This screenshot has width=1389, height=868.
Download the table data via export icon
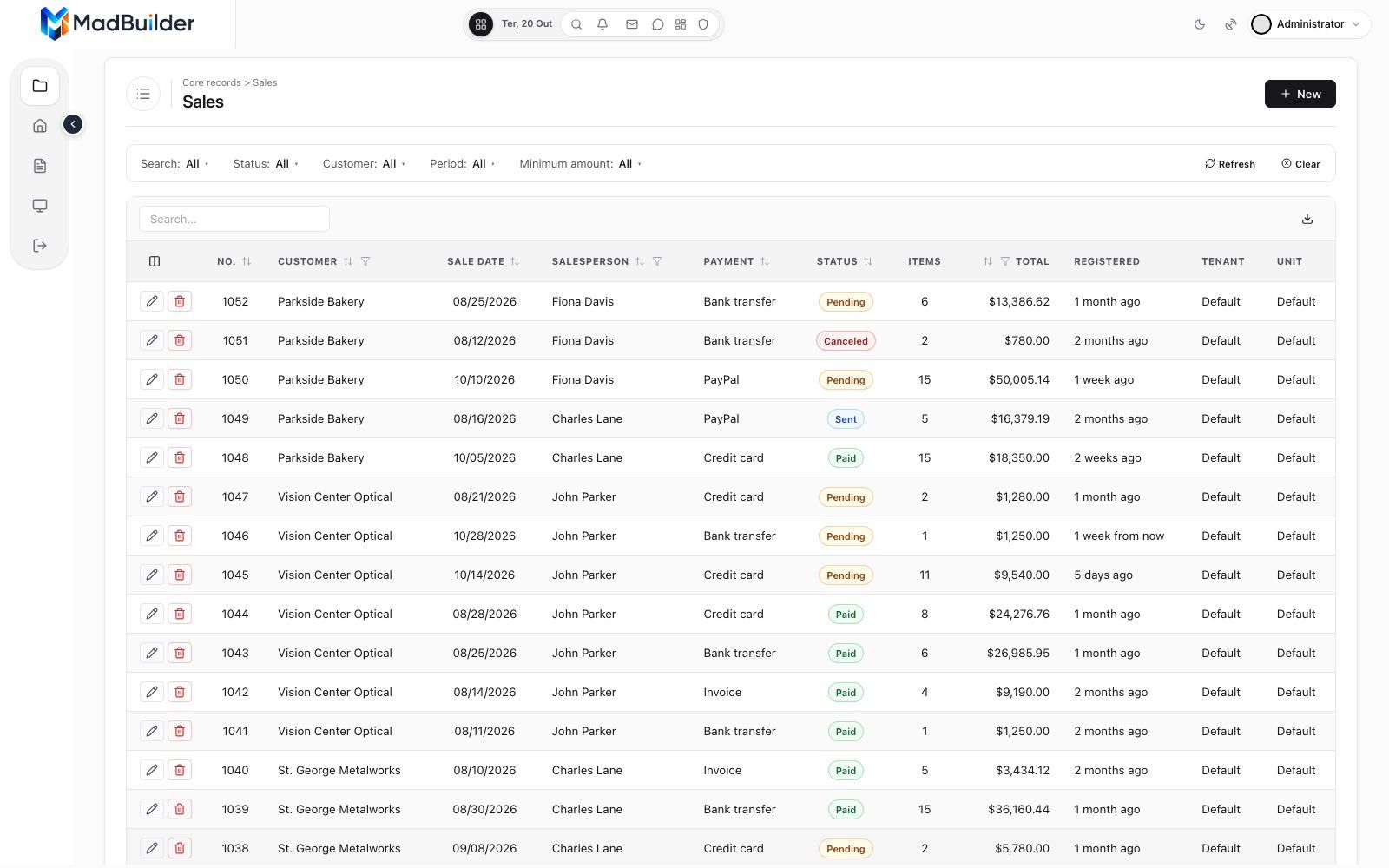click(1307, 219)
